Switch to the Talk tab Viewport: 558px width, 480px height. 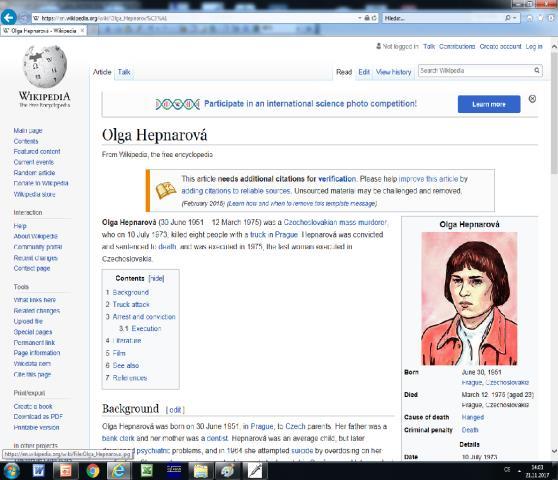tap(124, 72)
